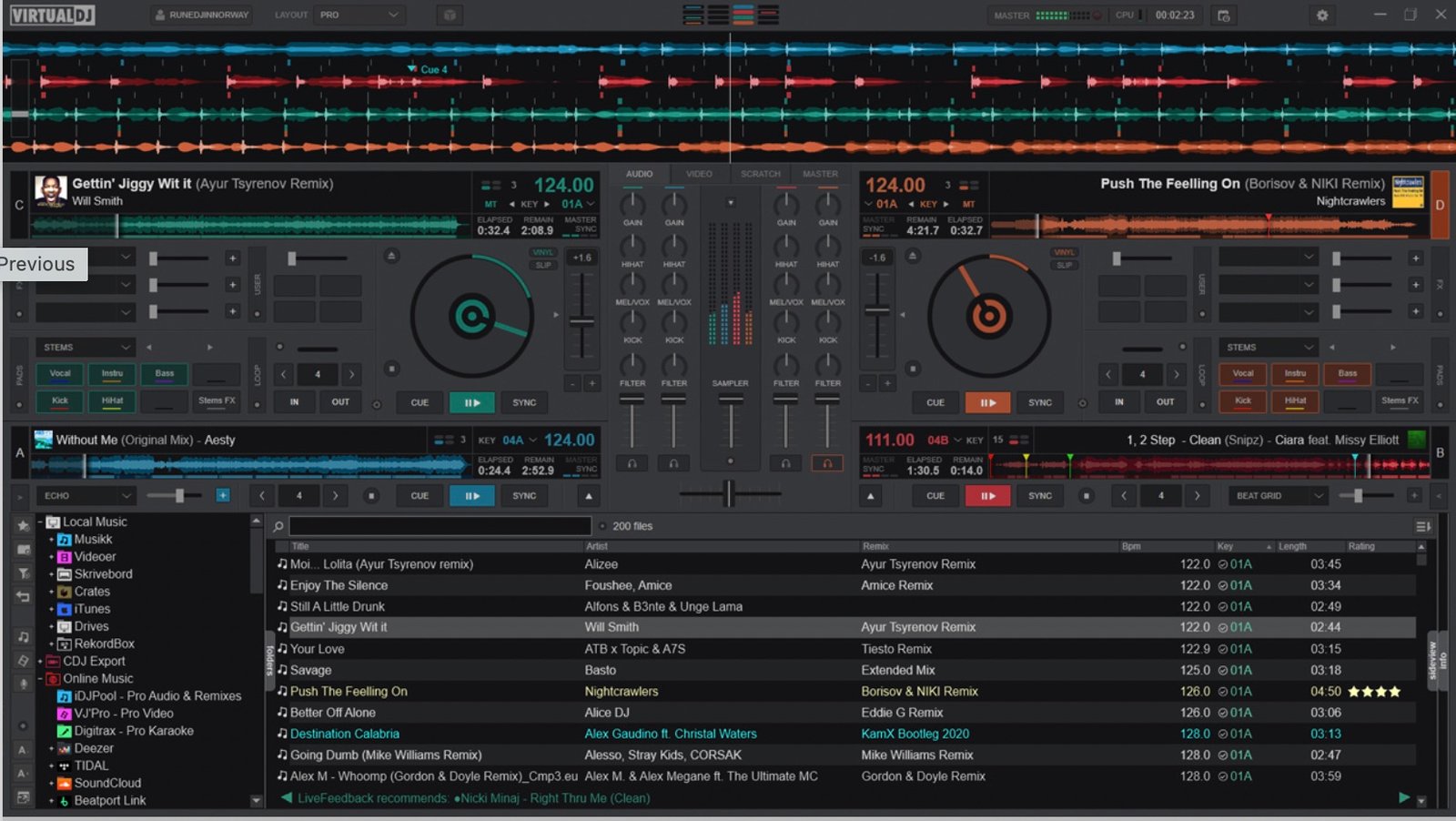1456x821 pixels.
Task: Add effect slot with deck A plus
Action: (x=223, y=495)
